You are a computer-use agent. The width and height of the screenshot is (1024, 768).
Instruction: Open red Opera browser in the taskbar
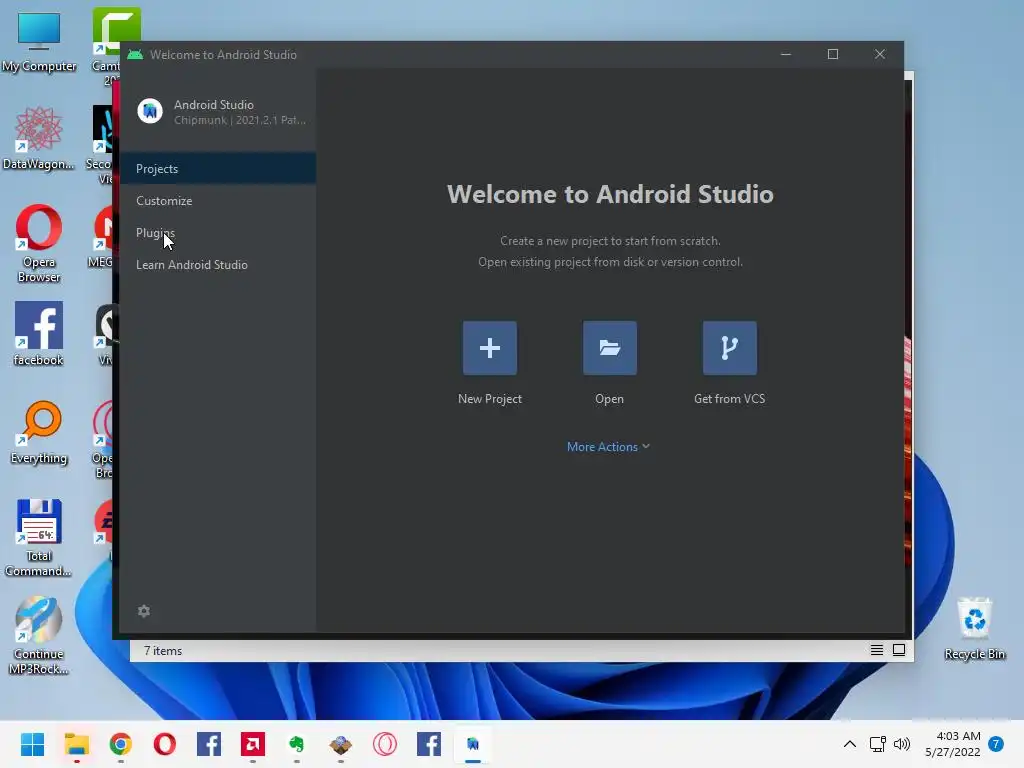[x=165, y=744]
